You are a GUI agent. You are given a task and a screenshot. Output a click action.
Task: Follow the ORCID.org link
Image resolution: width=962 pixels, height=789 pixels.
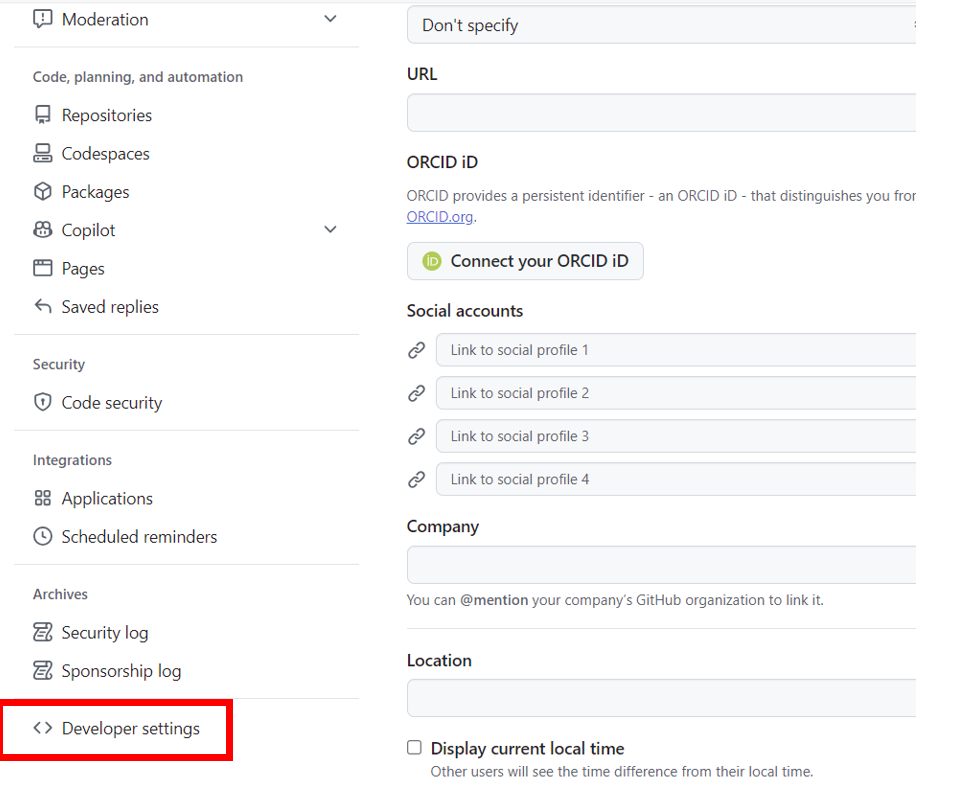pos(440,217)
